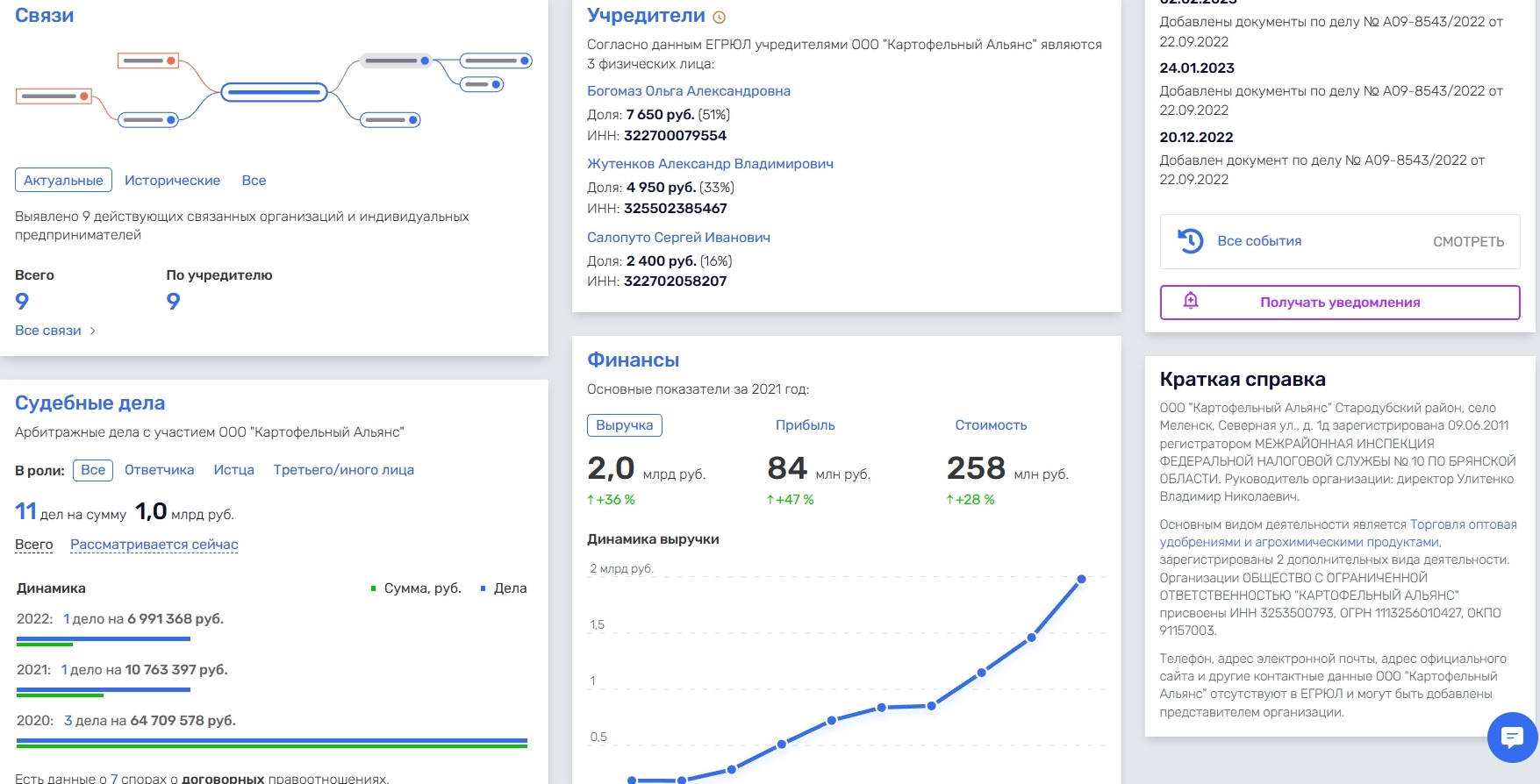Select the Выручка finance tab
The height and width of the screenshot is (784, 1540).
[x=624, y=424]
